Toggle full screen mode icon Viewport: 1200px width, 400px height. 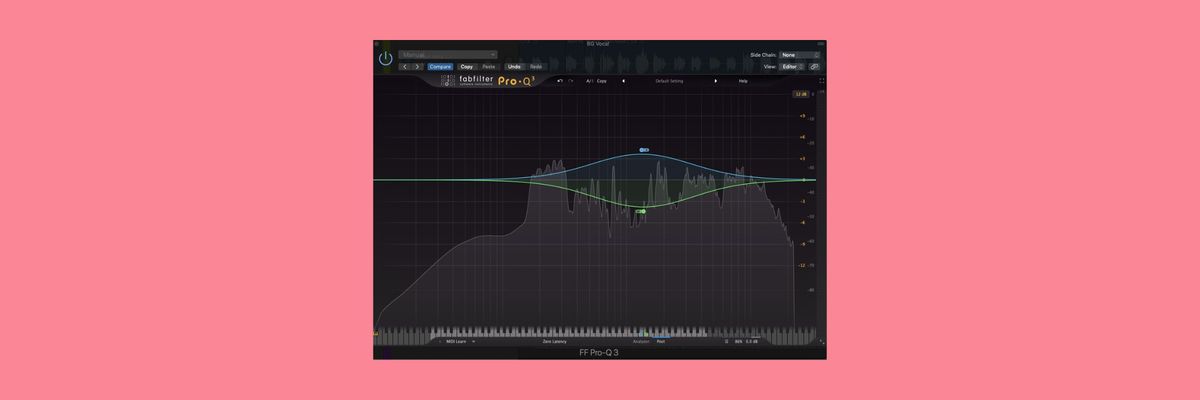[821, 81]
